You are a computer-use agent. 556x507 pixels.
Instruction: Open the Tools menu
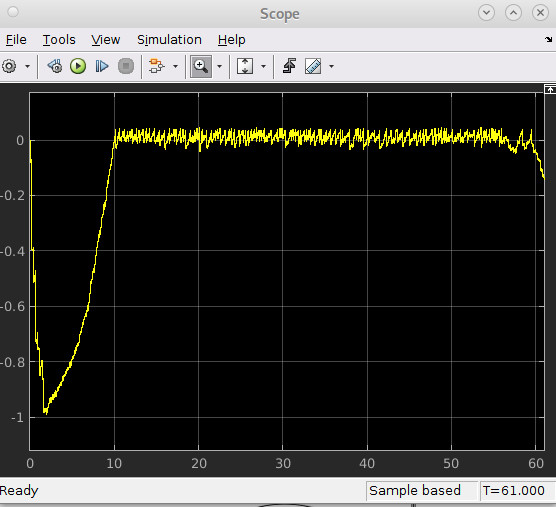59,40
